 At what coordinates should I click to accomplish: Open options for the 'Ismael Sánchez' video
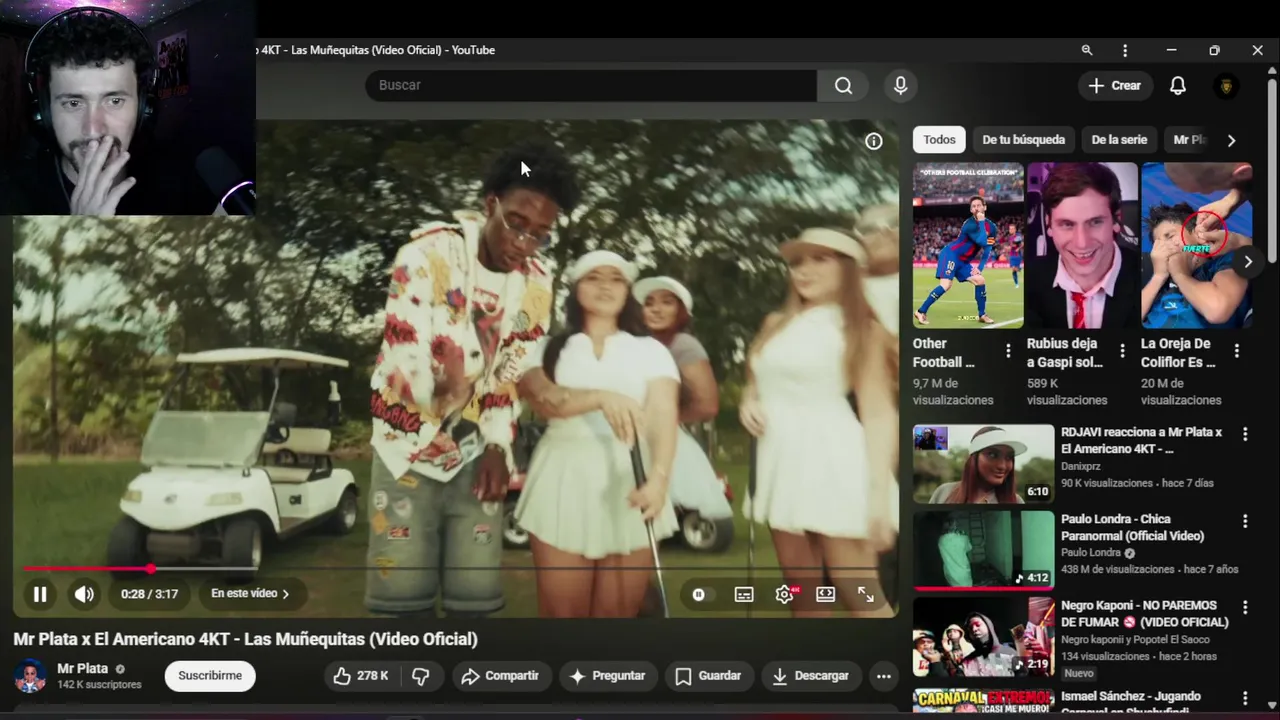[x=1245, y=698]
